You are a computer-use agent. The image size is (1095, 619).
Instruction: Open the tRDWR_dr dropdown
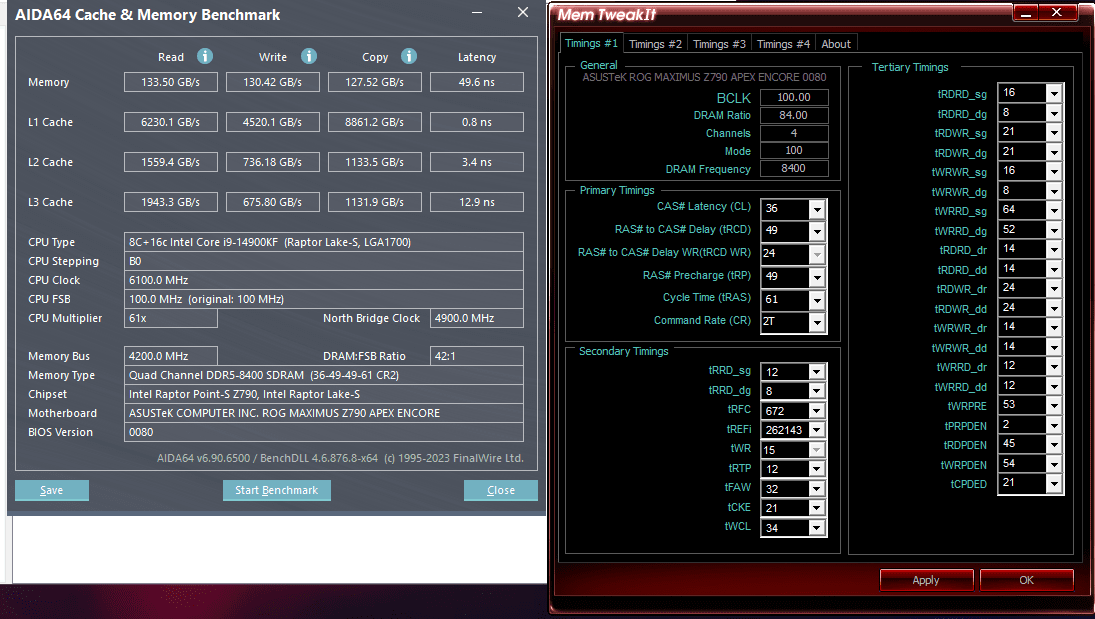pos(1054,289)
